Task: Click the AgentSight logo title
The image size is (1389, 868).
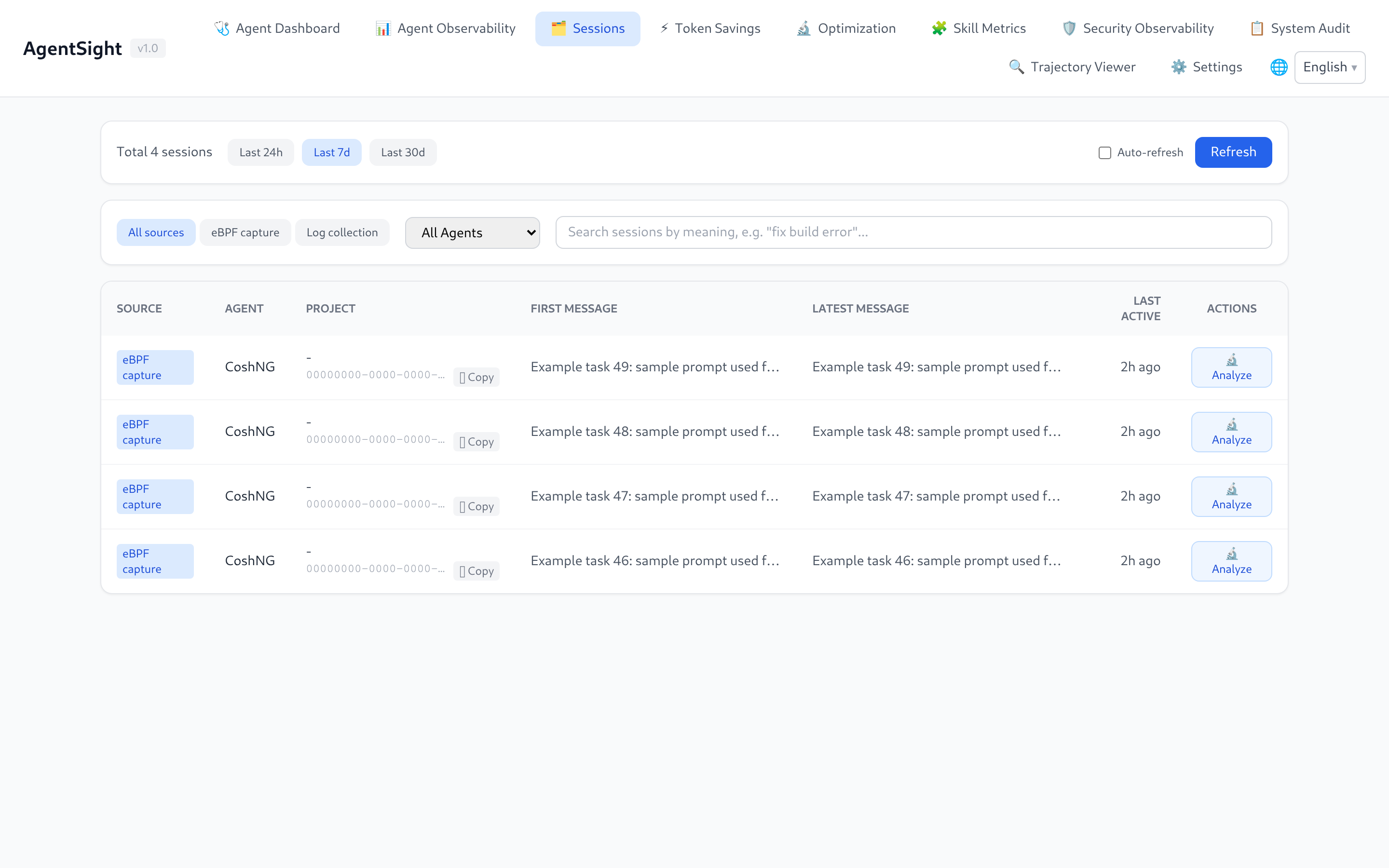Action: click(x=72, y=48)
